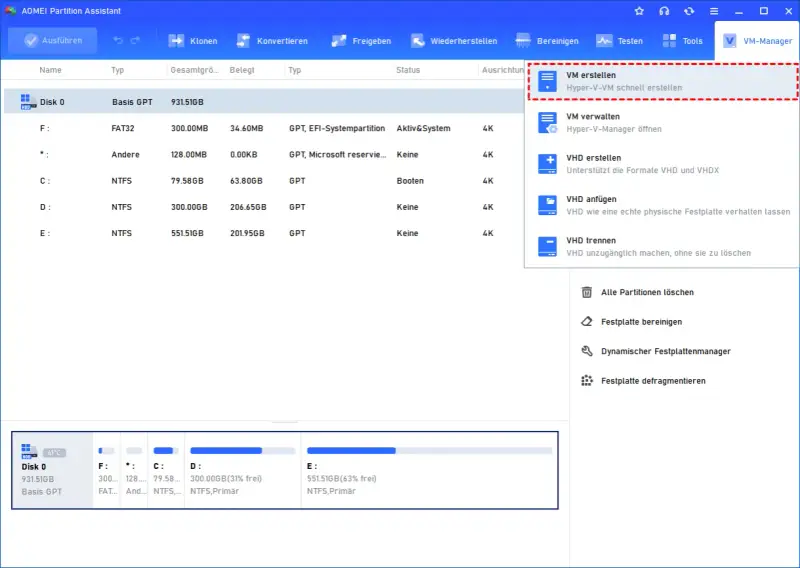Click the Konvertieren toolbar icon
This screenshot has height=568, width=800.
coord(243,41)
